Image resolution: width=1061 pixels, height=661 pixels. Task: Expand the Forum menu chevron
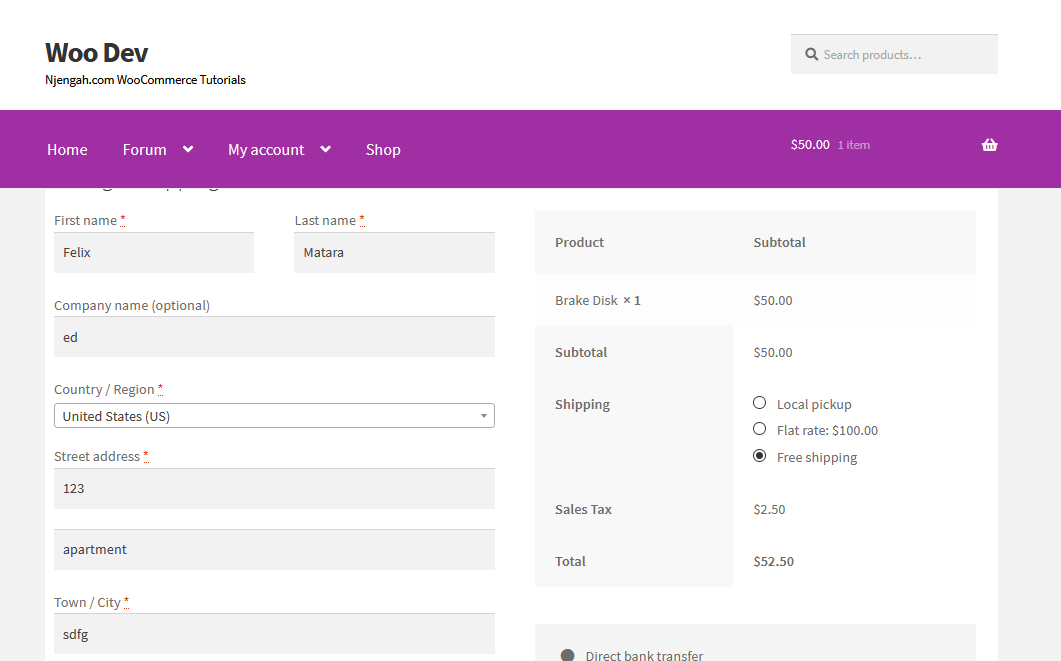tap(188, 149)
